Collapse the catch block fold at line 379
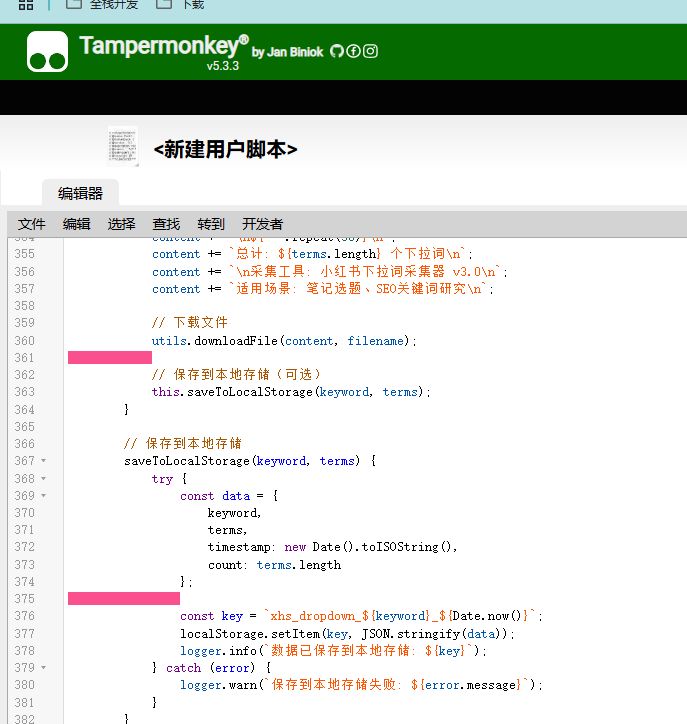The height and width of the screenshot is (724, 687). tap(43, 668)
